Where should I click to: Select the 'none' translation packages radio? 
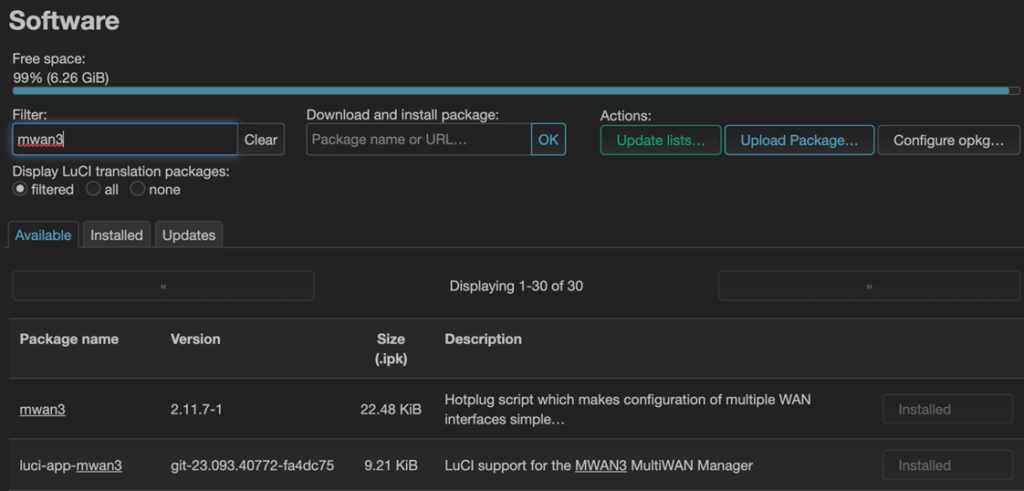coord(138,189)
